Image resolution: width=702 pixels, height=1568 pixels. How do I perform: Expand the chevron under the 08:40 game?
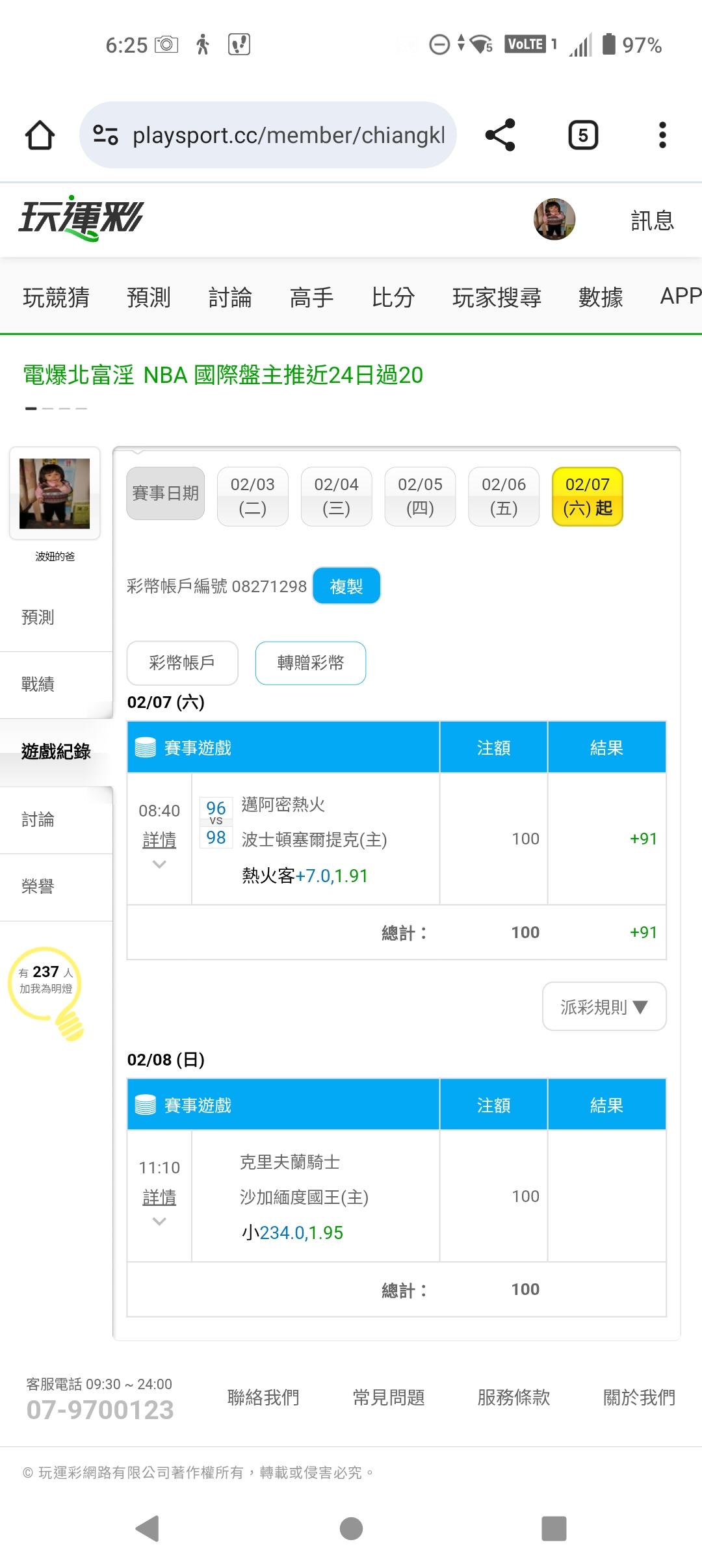click(159, 865)
